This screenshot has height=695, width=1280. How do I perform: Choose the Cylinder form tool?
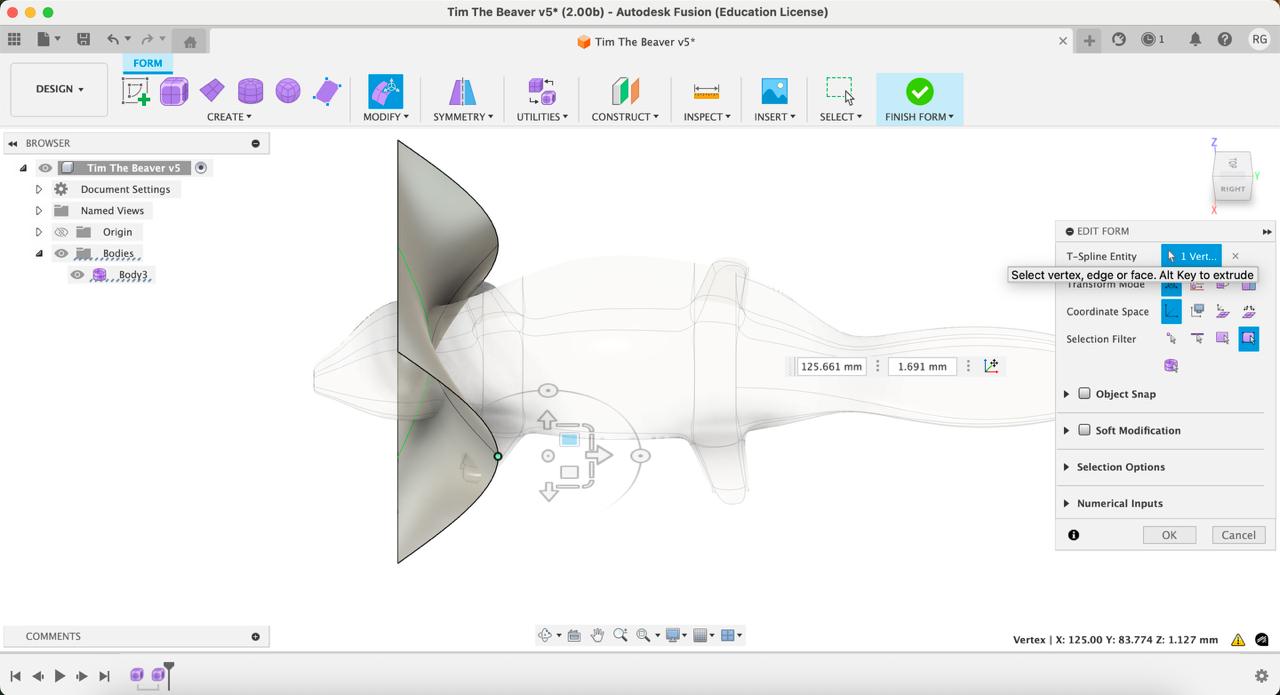tap(250, 91)
